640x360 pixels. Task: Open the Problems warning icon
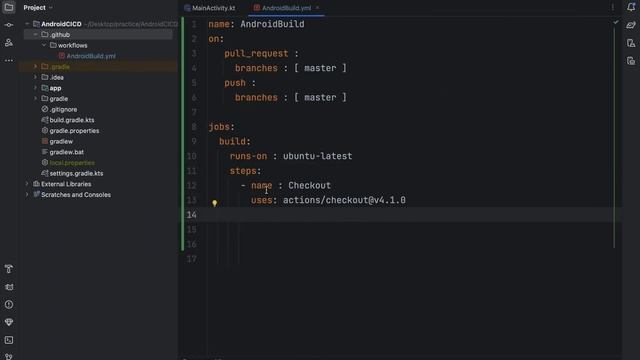pos(9,304)
